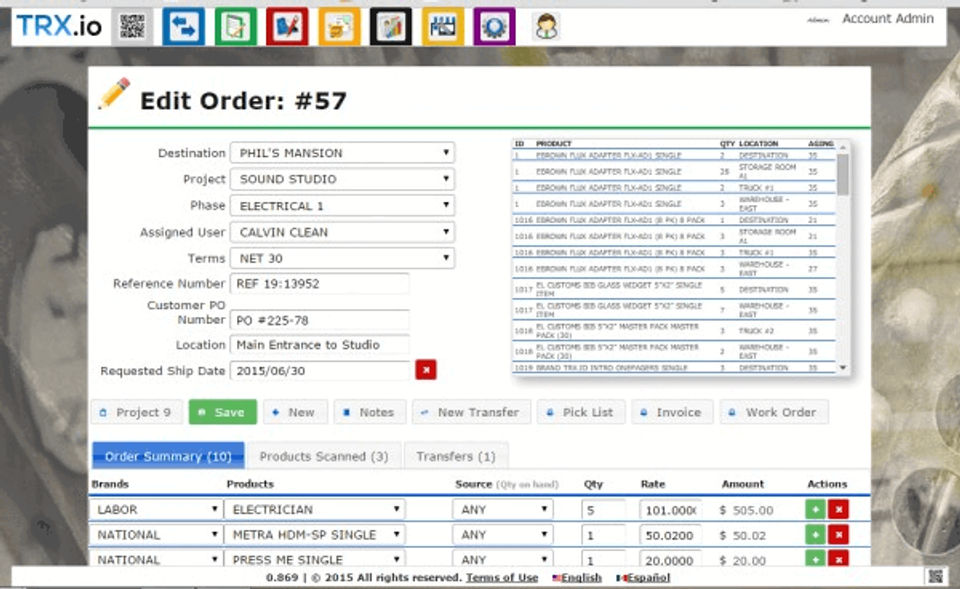Screen dimensions: 960x589
Task: Clear the Requested Ship Date with red X
Action: [426, 370]
